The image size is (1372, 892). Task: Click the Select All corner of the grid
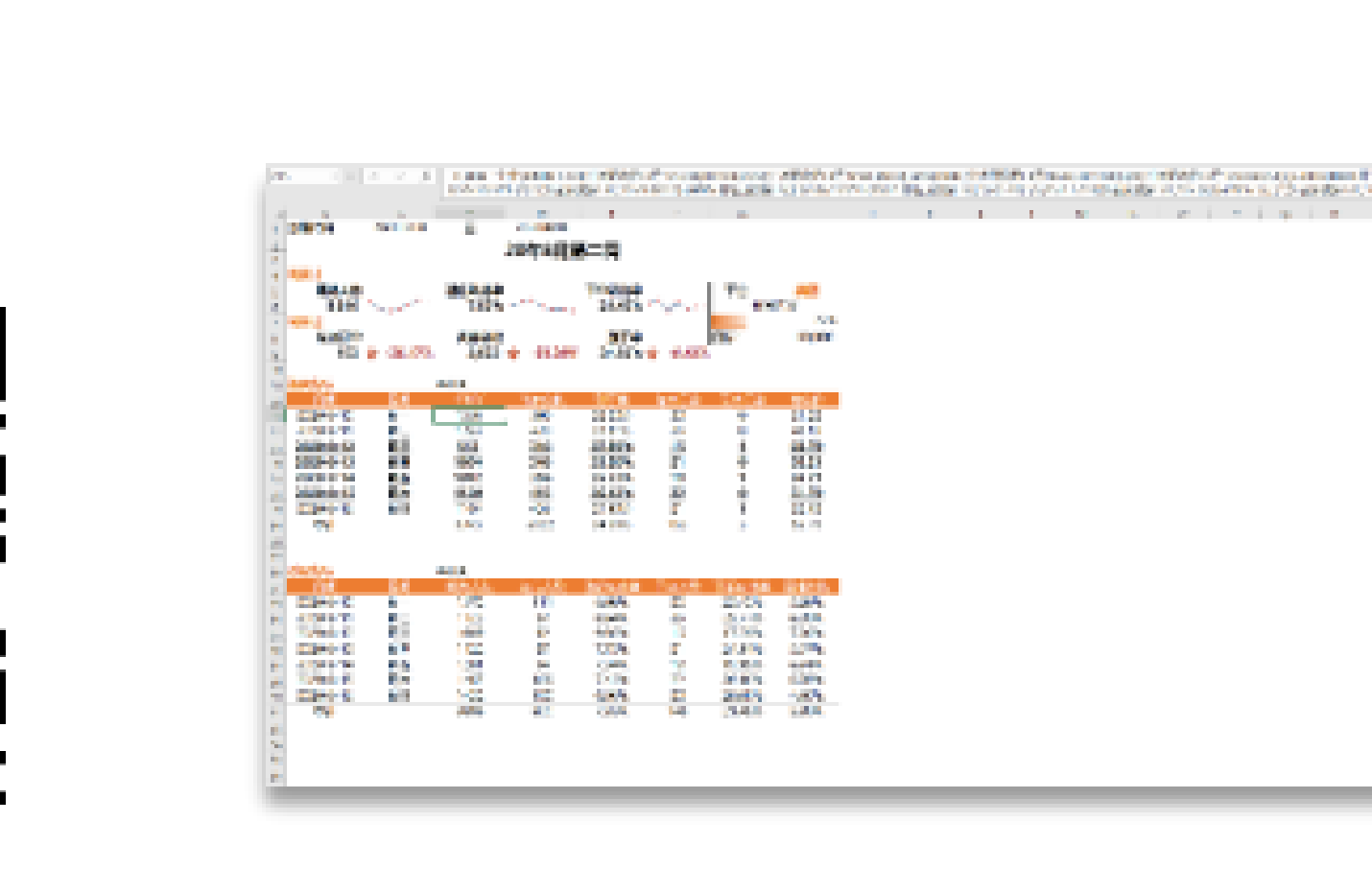(277, 214)
